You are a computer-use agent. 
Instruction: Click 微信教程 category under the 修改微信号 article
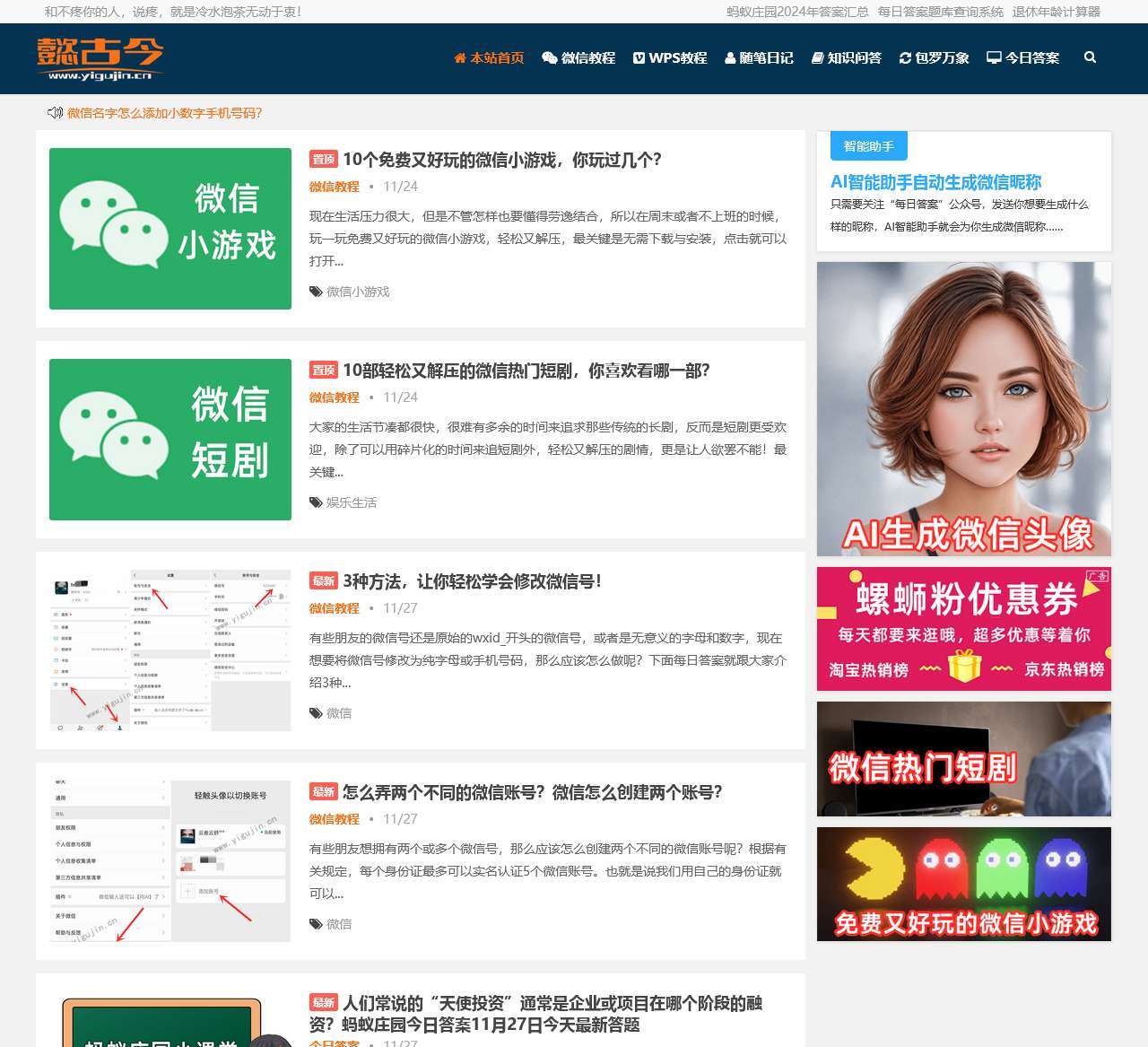335,608
